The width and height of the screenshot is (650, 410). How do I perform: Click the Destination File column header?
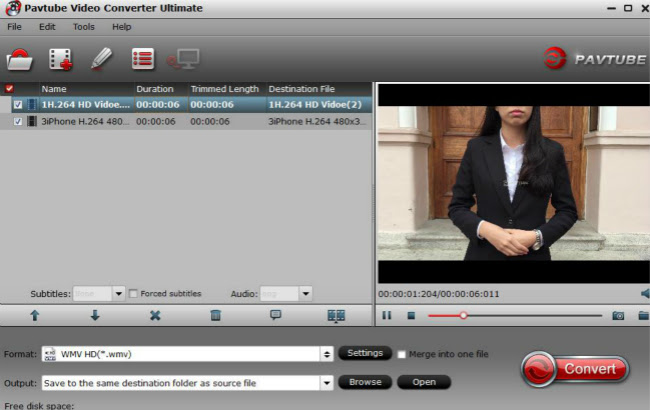(x=302, y=89)
